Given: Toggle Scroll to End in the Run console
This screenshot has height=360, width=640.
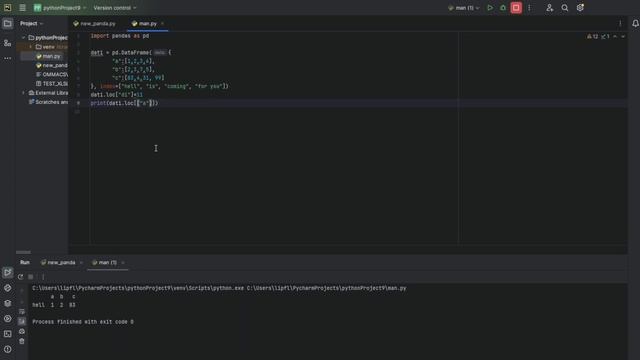Looking at the screenshot, I should pos(22,322).
